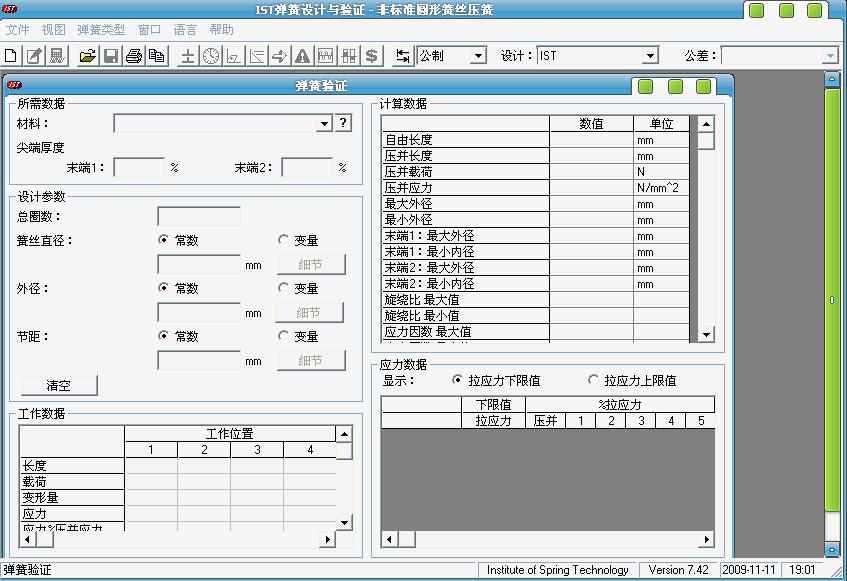Click the material help question mark button

pyautogui.click(x=343, y=123)
